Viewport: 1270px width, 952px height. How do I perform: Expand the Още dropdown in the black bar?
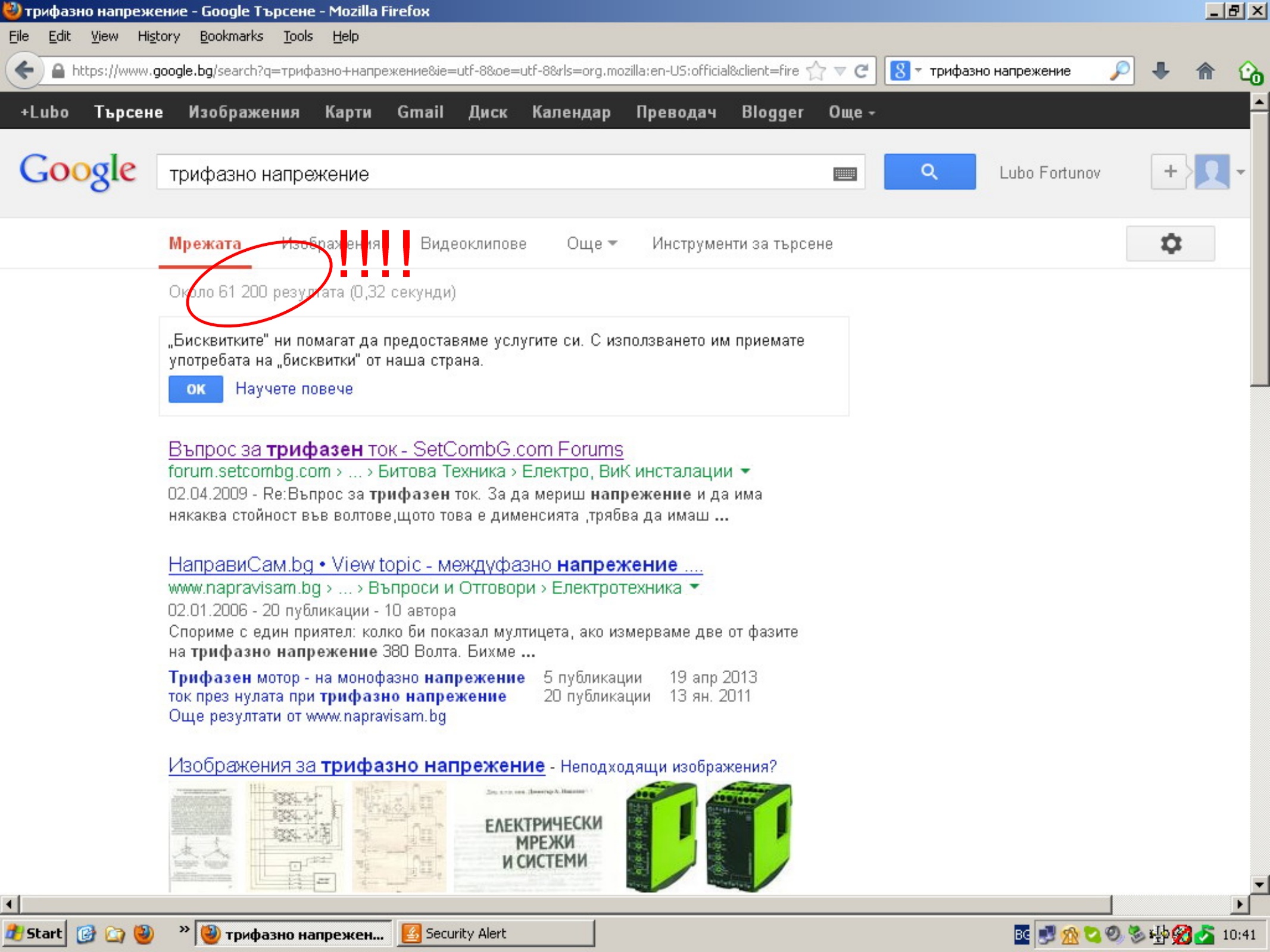click(x=851, y=112)
